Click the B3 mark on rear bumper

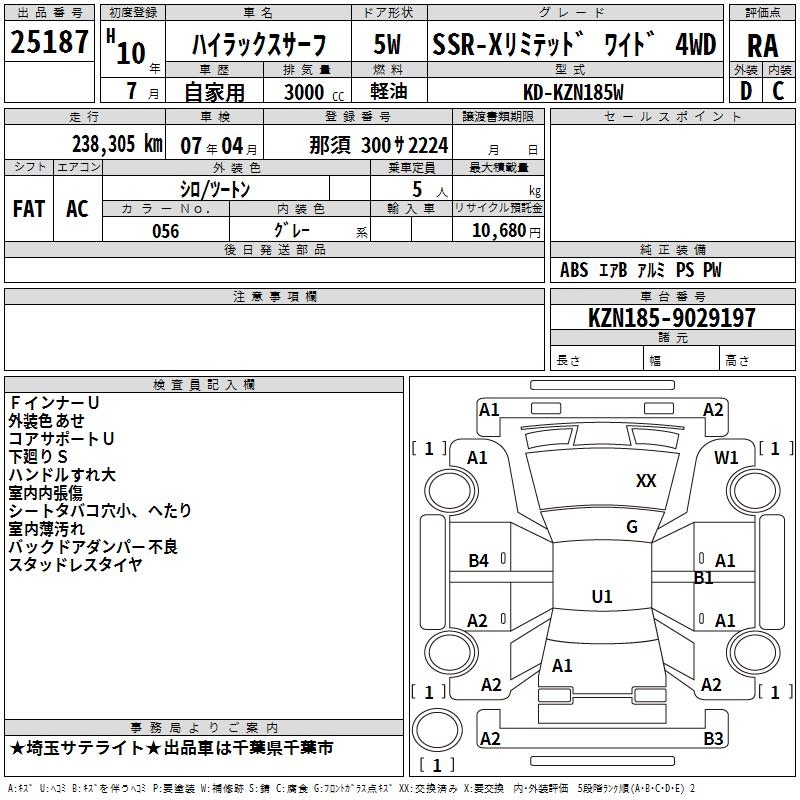coord(713,738)
